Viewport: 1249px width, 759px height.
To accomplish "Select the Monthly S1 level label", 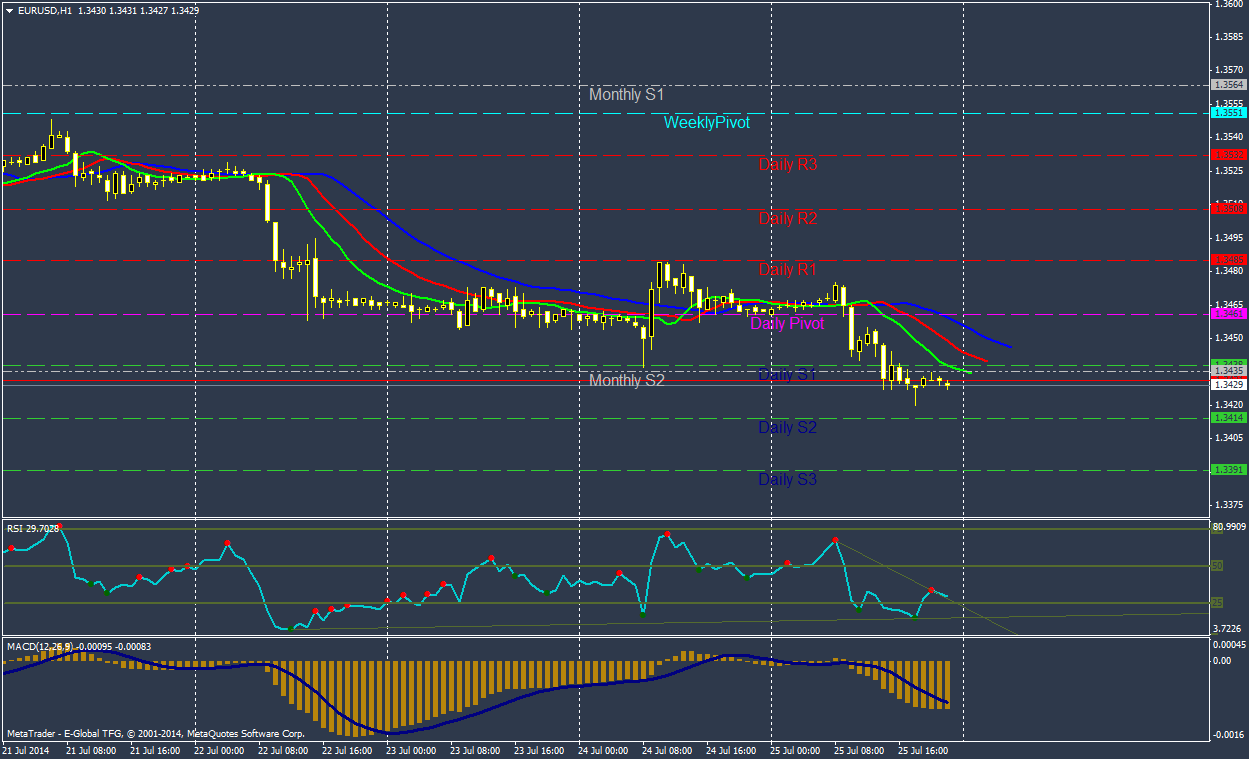I will 626,95.
